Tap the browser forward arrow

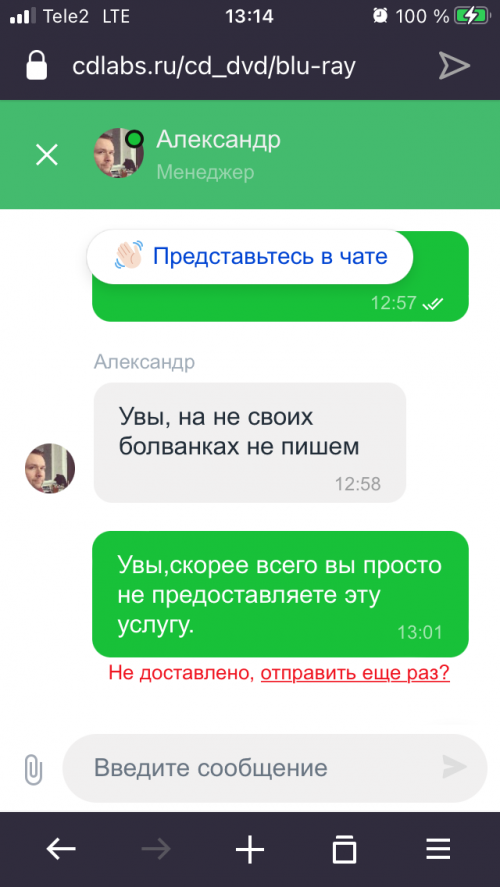tap(156, 850)
